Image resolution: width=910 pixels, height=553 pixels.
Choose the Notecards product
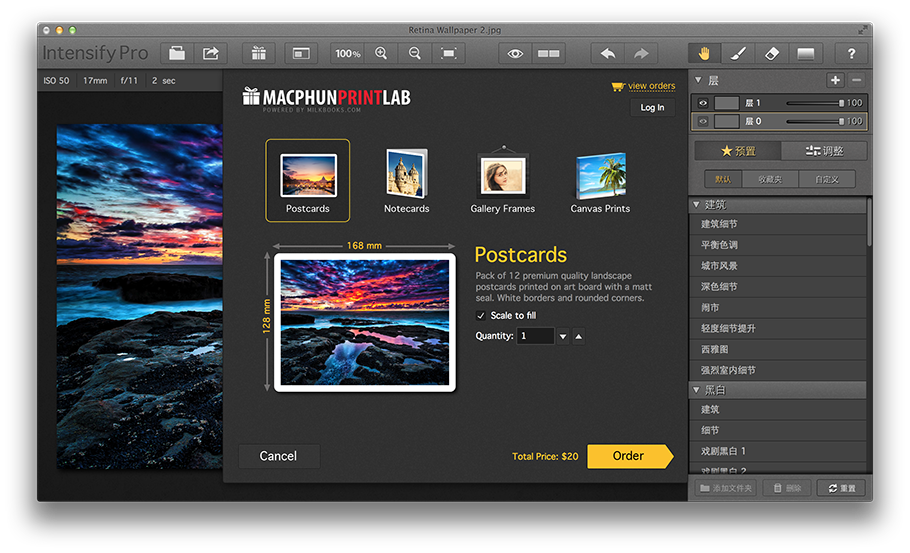407,180
